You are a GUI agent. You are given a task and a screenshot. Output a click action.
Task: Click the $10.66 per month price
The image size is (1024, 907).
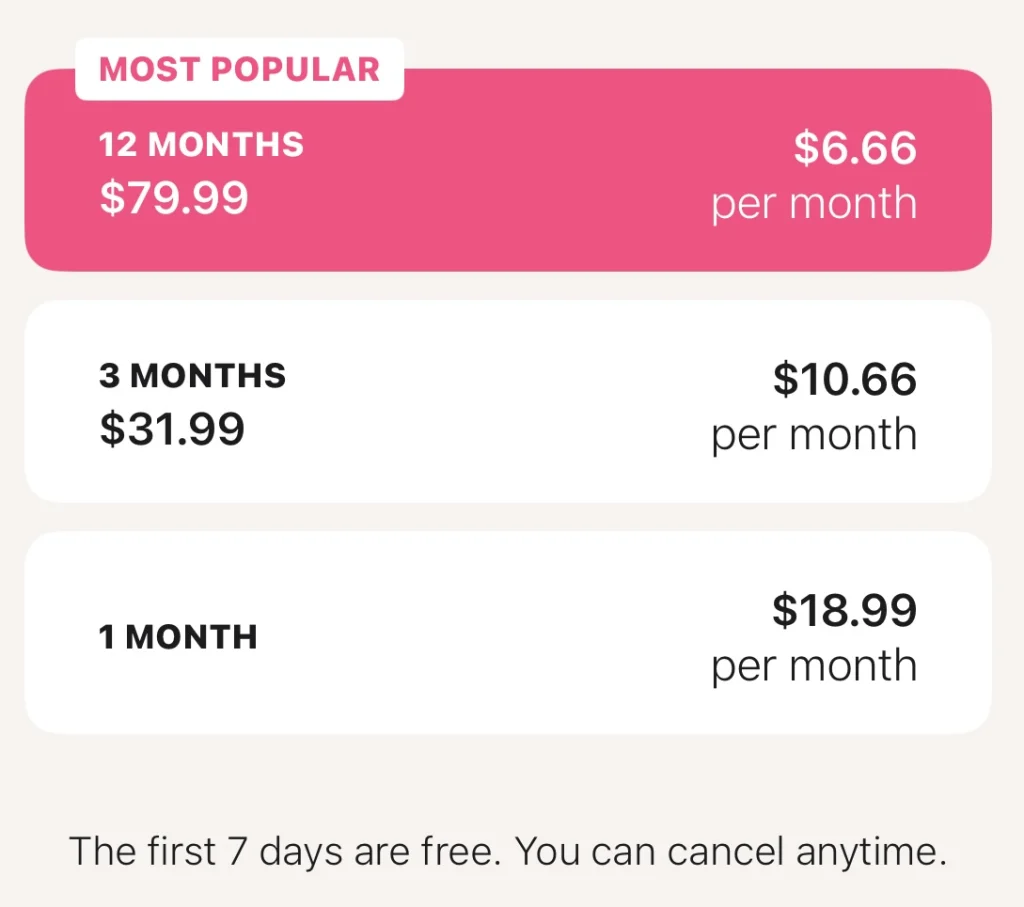tap(844, 380)
